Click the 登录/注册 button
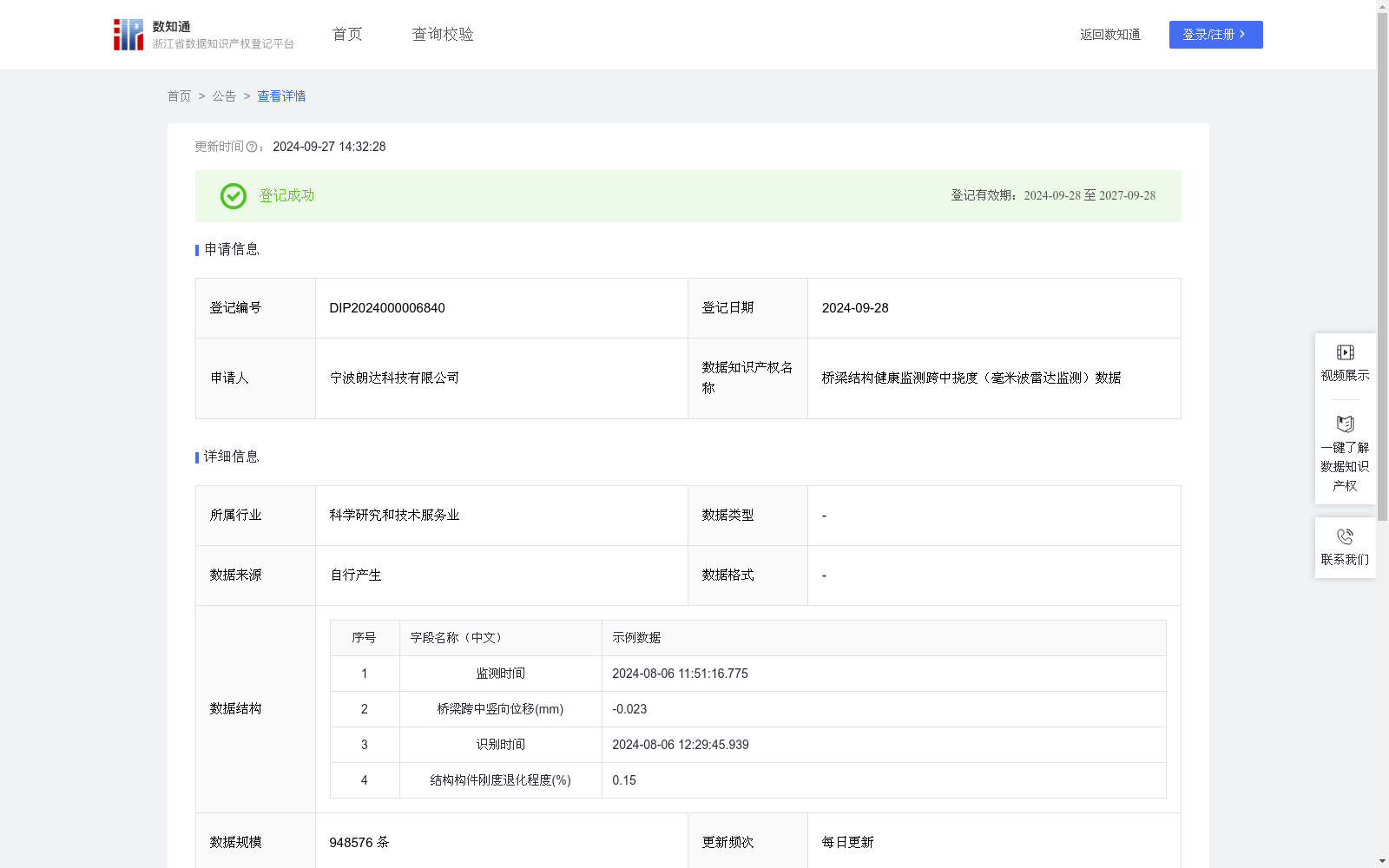Image resolution: width=1389 pixels, height=868 pixels. (1215, 35)
